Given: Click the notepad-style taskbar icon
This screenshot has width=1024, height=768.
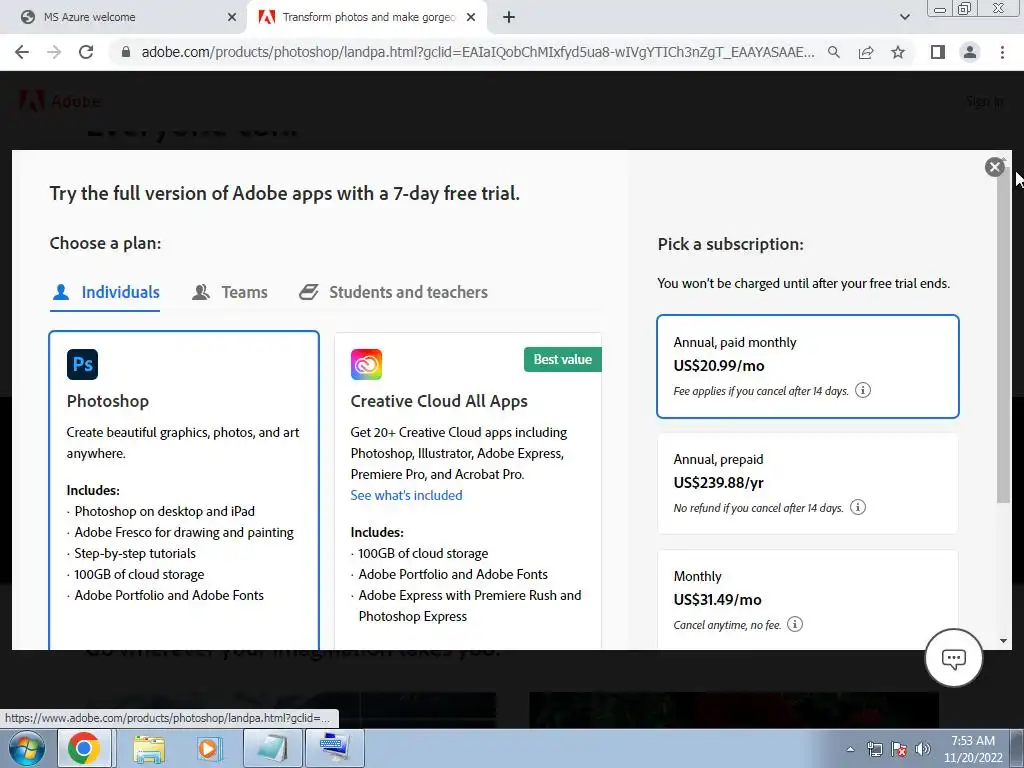Looking at the screenshot, I should click(272, 748).
